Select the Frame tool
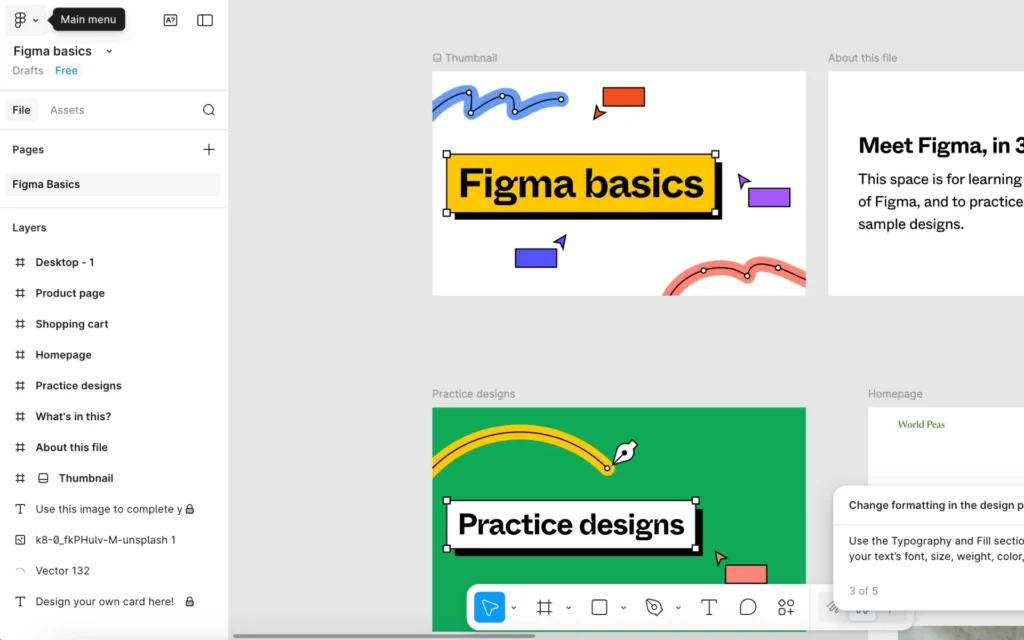Screen dimensions: 1024x640 click(544, 607)
